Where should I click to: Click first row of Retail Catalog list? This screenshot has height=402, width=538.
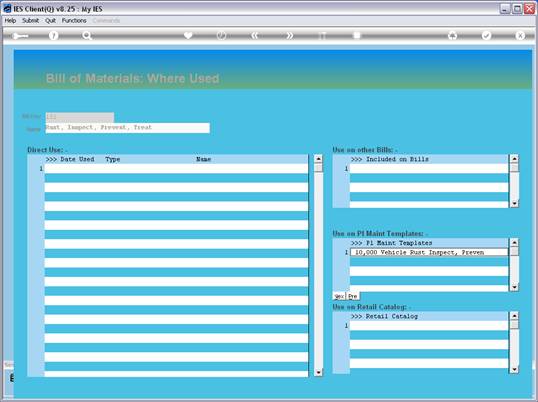429,326
